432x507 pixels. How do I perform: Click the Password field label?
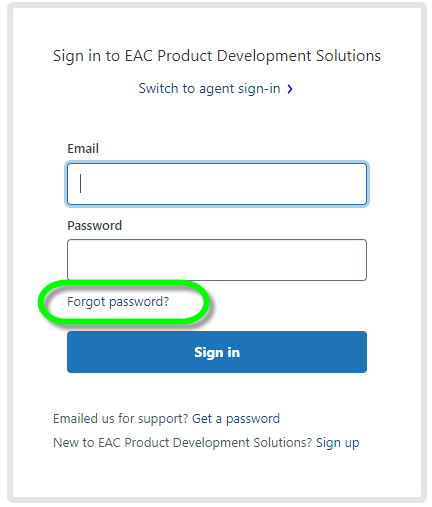[x=95, y=226]
